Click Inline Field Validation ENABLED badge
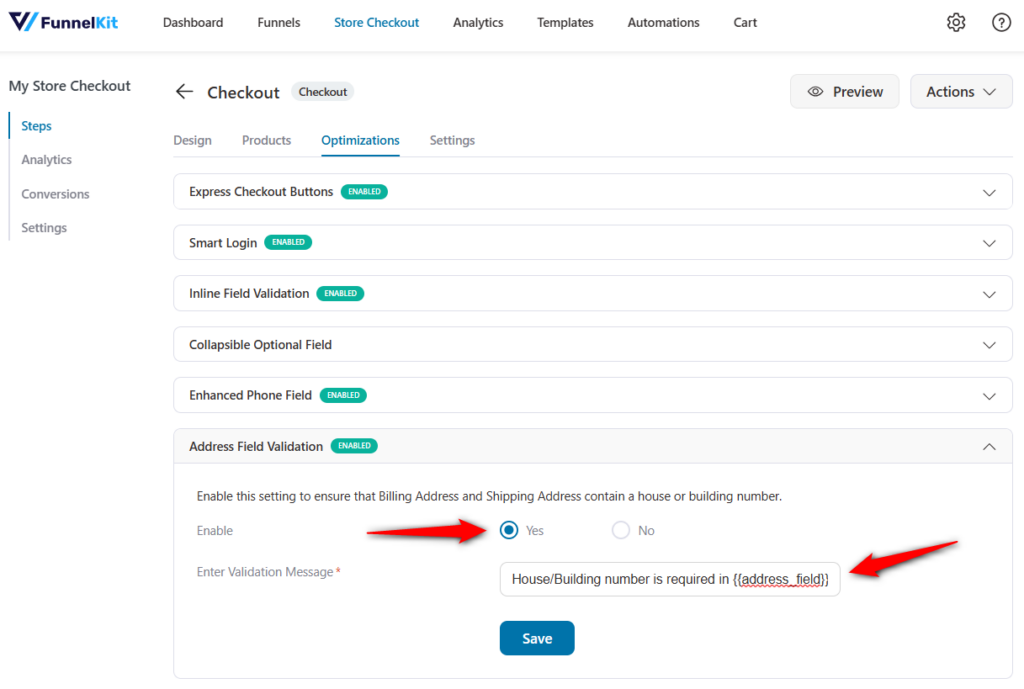Viewport: 1024px width, 689px height. click(340, 293)
